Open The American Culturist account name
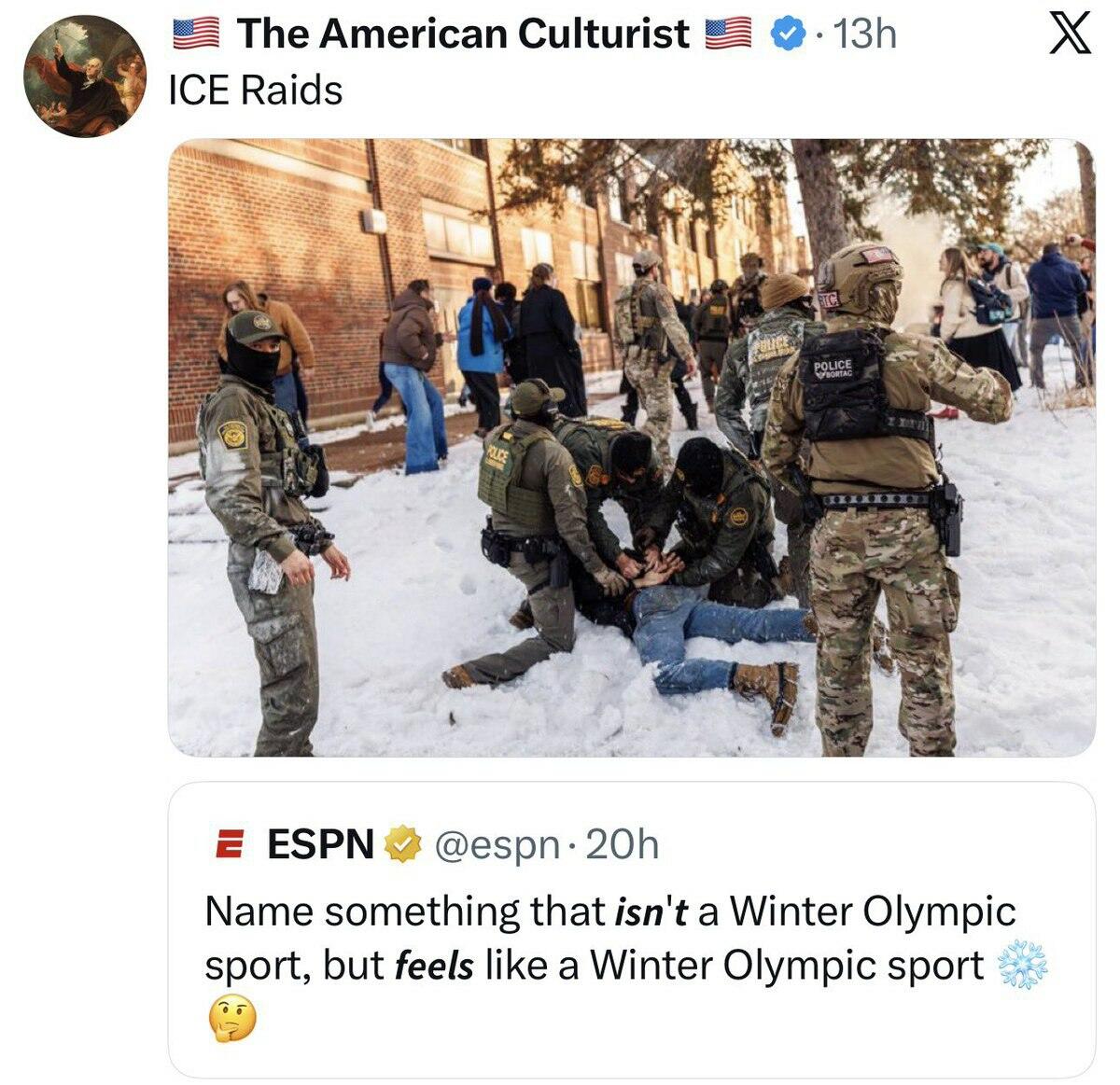The height and width of the screenshot is (1085, 1120). click(463, 35)
